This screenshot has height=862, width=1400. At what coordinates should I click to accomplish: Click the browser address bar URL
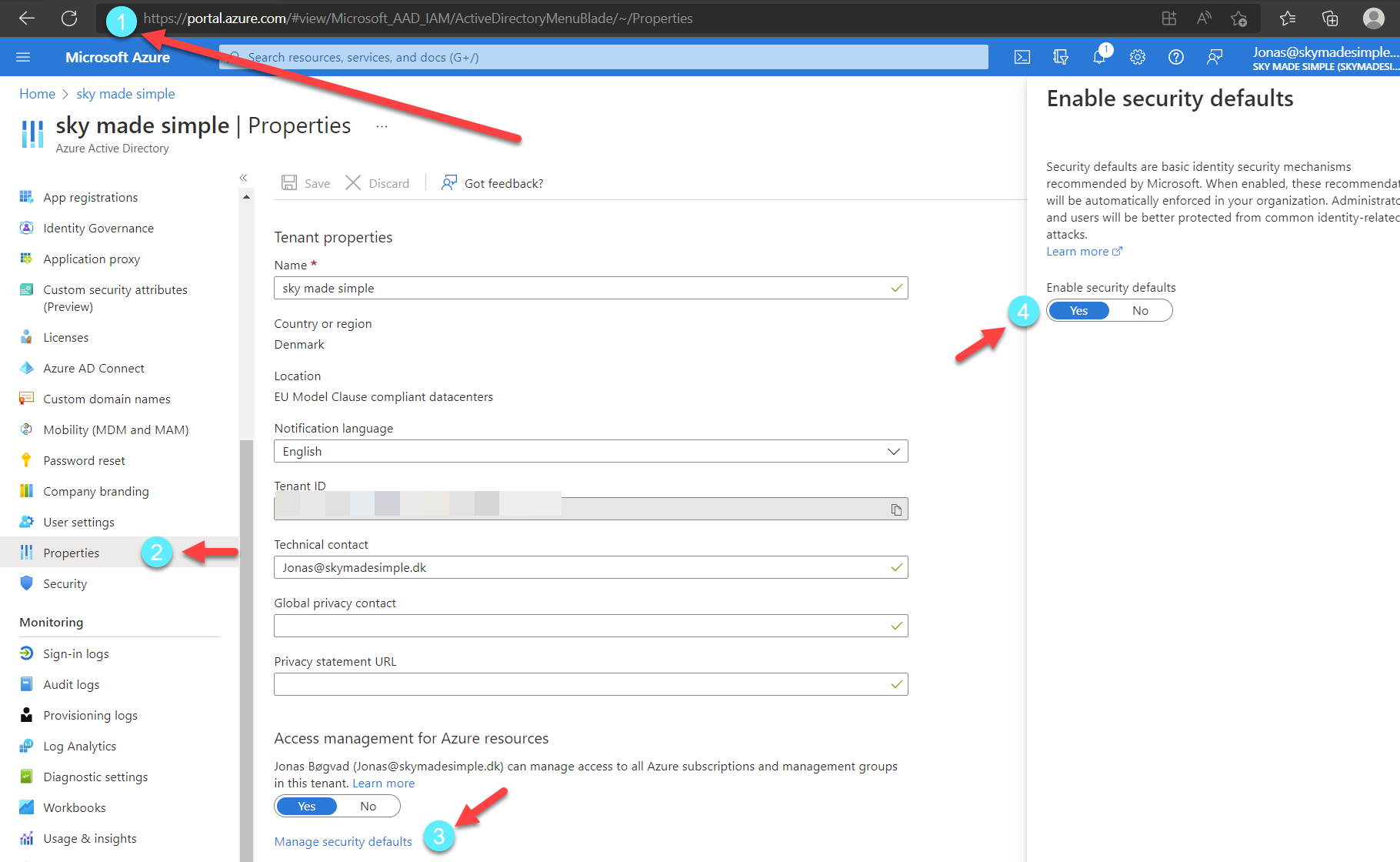(418, 18)
